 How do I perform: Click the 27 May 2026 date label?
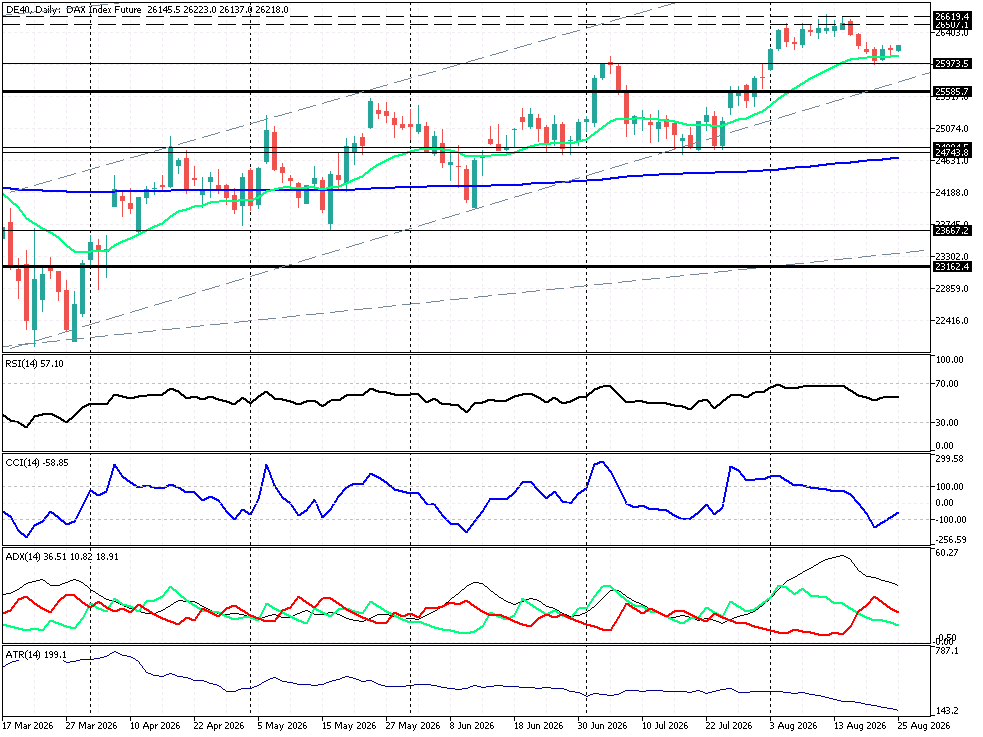411,726
